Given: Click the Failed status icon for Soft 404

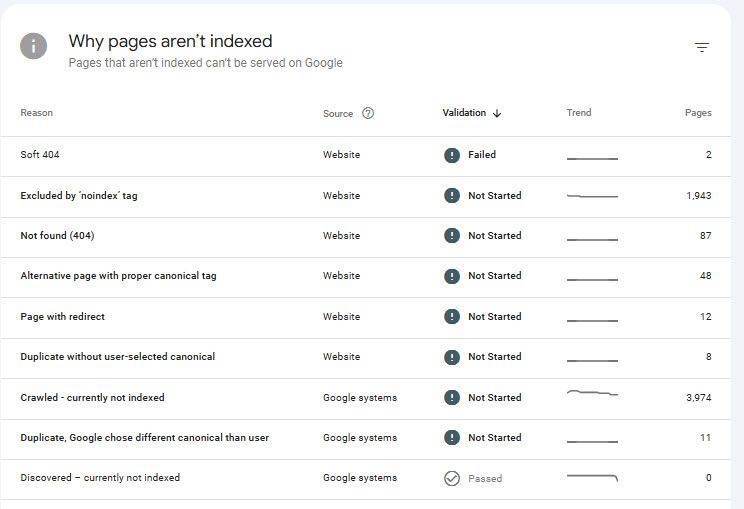Looking at the screenshot, I should pyautogui.click(x=452, y=155).
